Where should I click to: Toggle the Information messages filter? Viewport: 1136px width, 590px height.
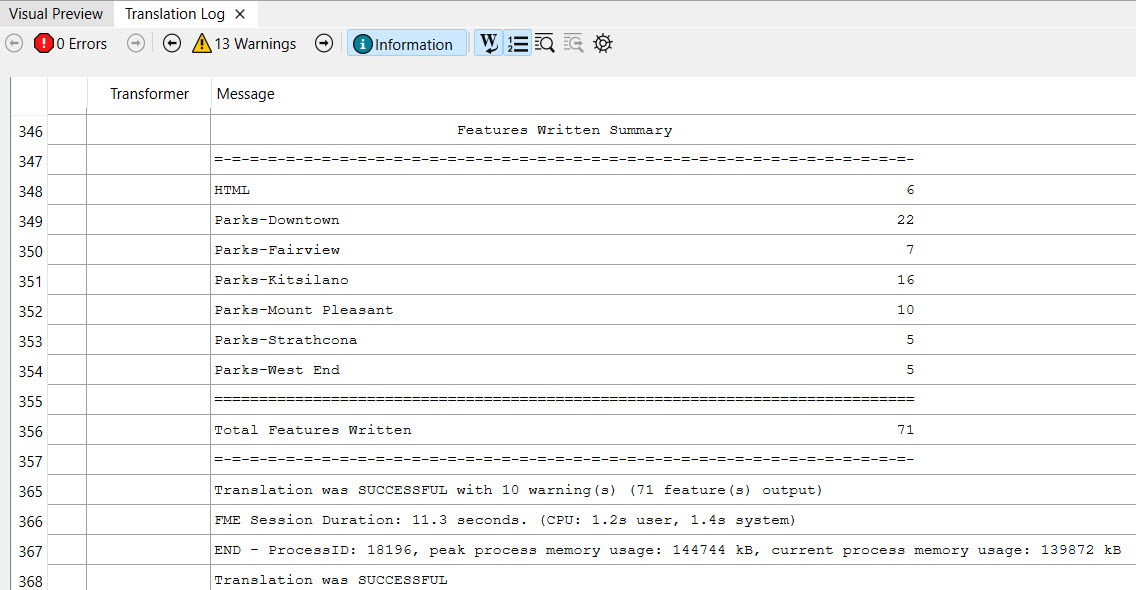coord(407,44)
